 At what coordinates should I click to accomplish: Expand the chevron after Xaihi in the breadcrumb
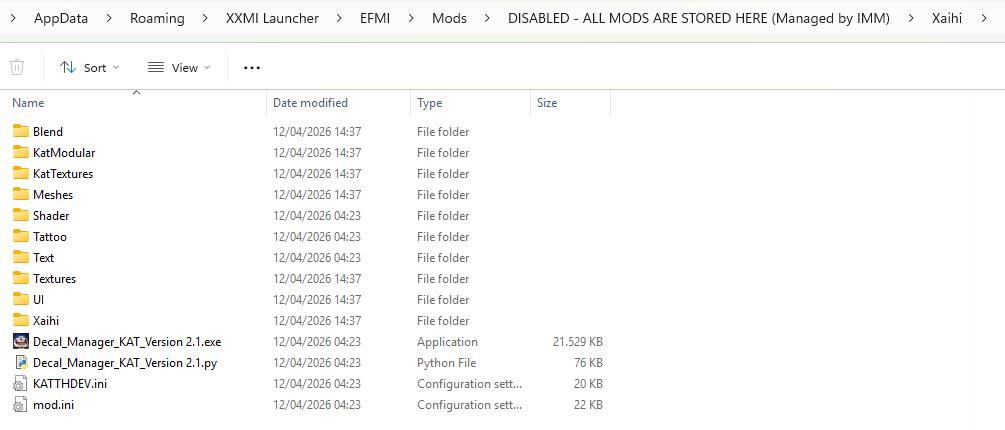point(984,19)
